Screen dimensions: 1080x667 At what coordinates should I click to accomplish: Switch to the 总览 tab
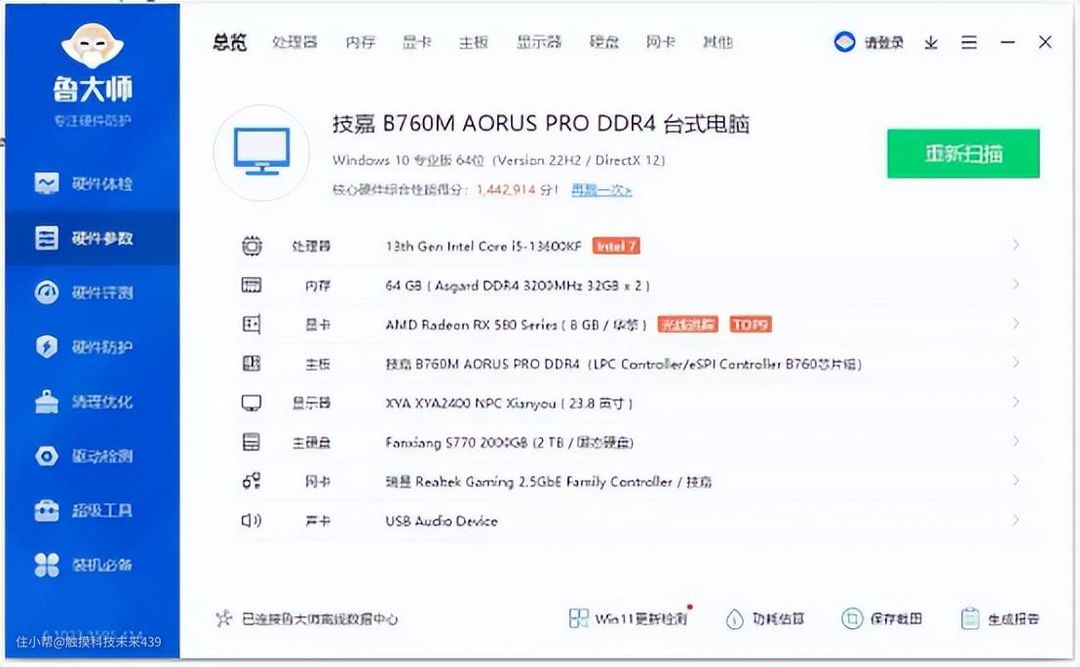[x=229, y=43]
